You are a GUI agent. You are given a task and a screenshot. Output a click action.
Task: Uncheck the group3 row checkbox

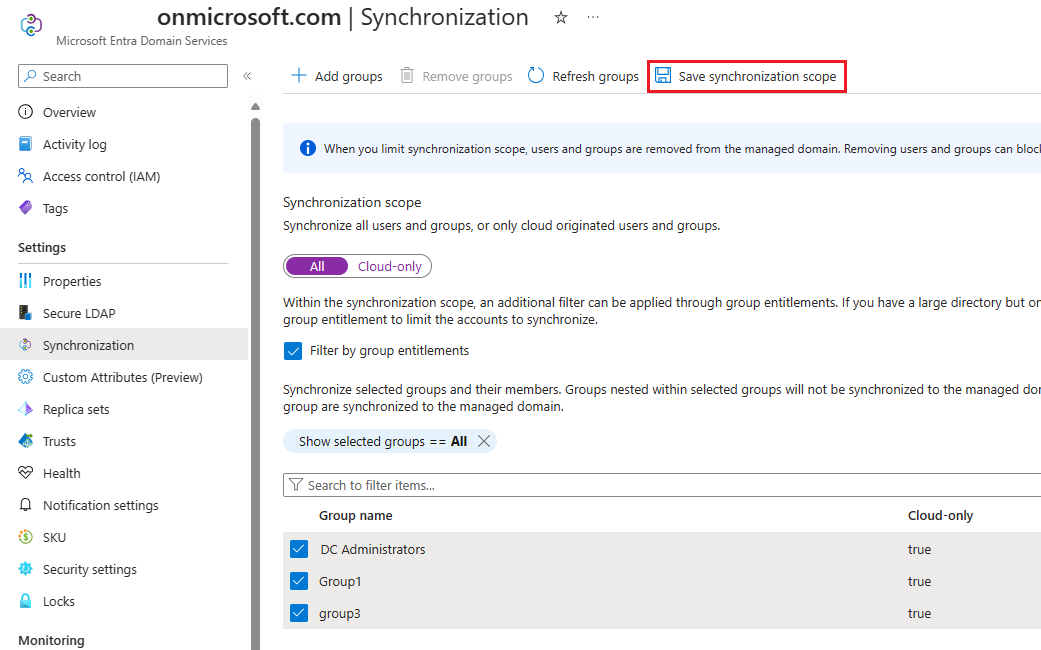tap(298, 613)
